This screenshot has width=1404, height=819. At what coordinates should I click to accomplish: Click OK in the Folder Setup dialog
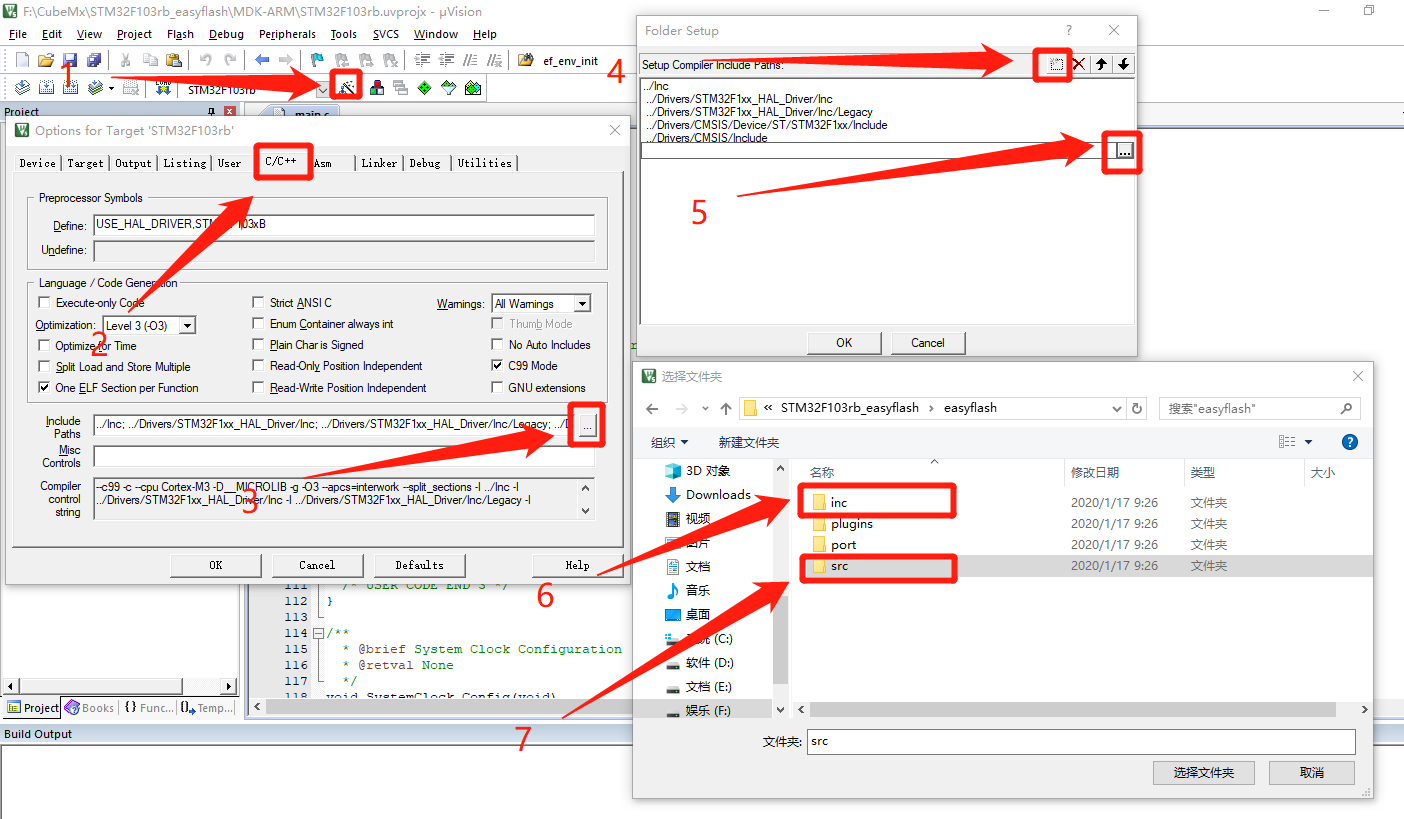(x=843, y=342)
